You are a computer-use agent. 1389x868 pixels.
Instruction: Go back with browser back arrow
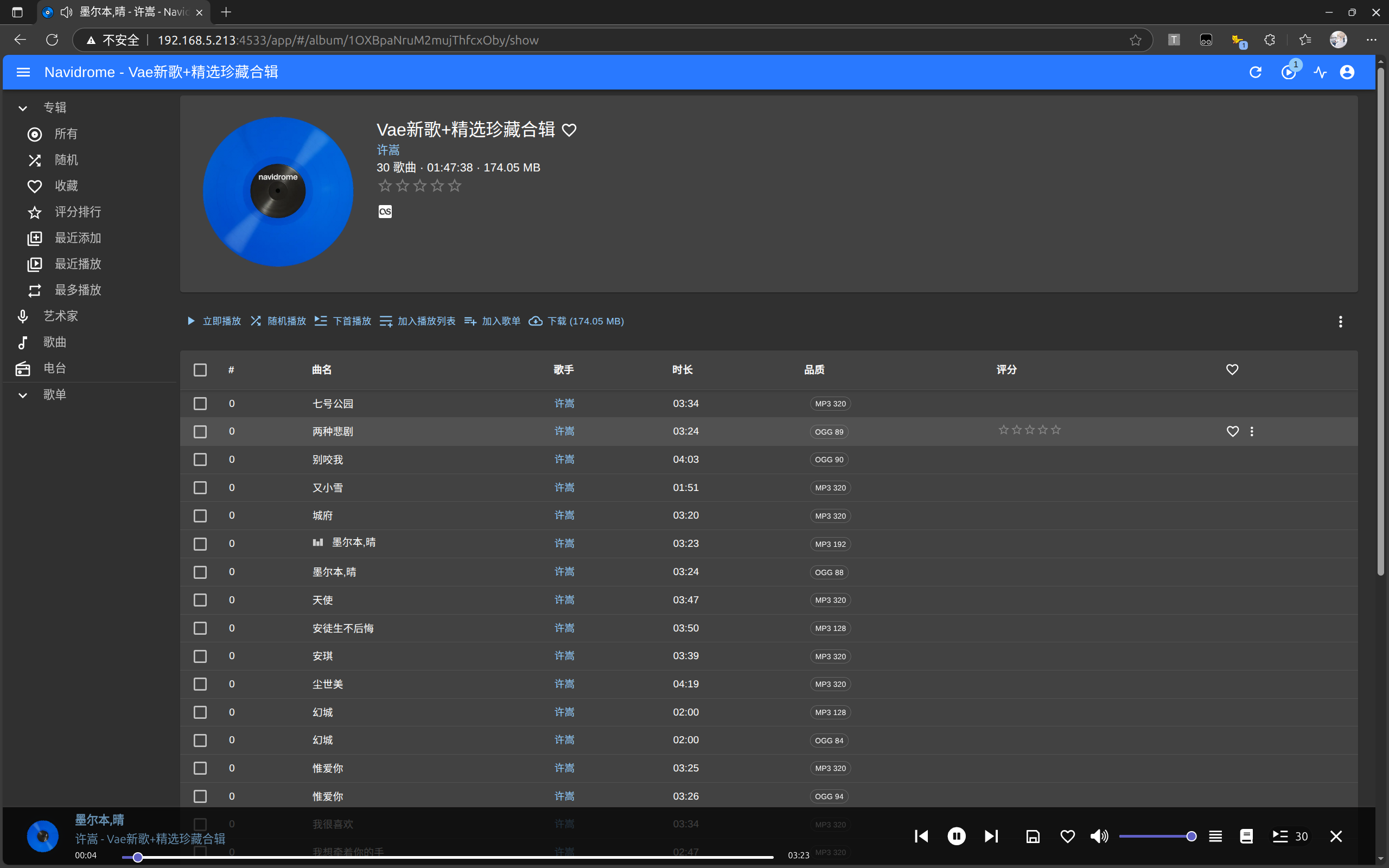pyautogui.click(x=20, y=40)
